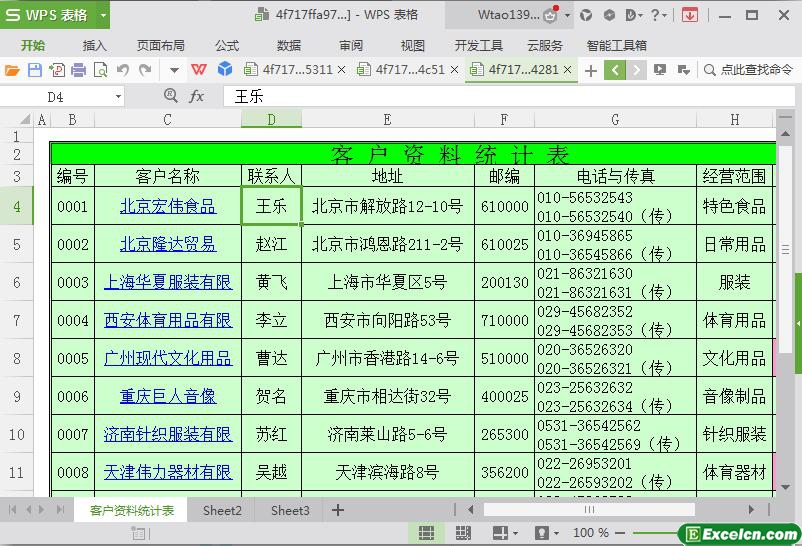Jump to last sheet navigation arrow
This screenshot has width=802, height=546.
(x=60, y=510)
